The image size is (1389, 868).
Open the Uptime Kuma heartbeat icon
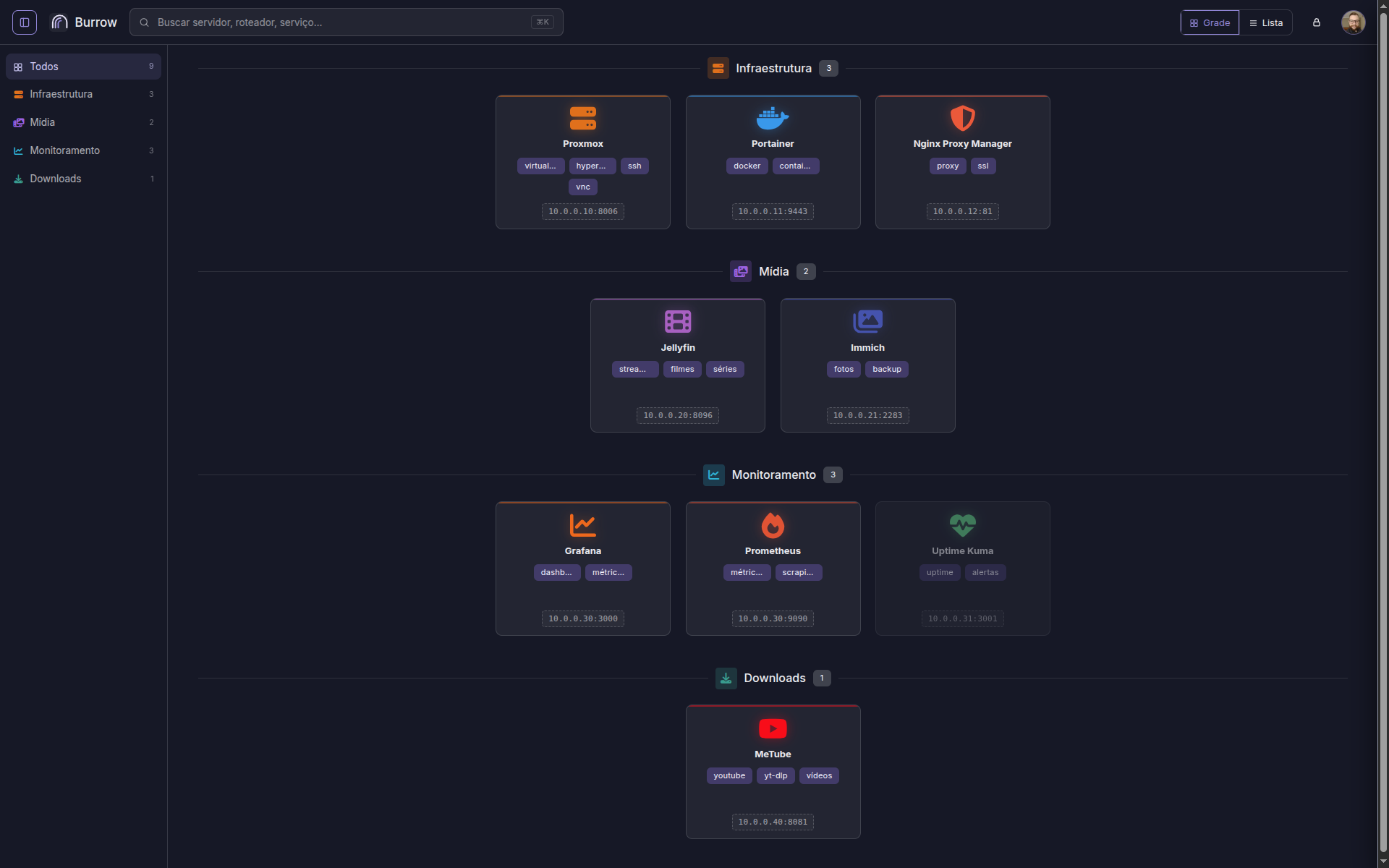click(x=963, y=525)
